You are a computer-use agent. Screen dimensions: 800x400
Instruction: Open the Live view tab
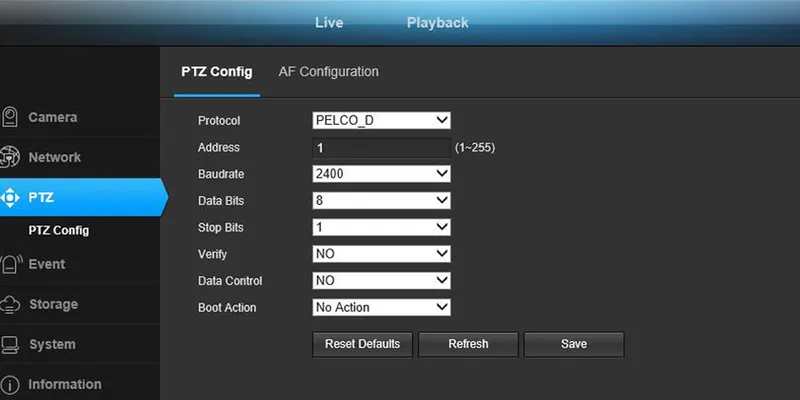pyautogui.click(x=329, y=23)
